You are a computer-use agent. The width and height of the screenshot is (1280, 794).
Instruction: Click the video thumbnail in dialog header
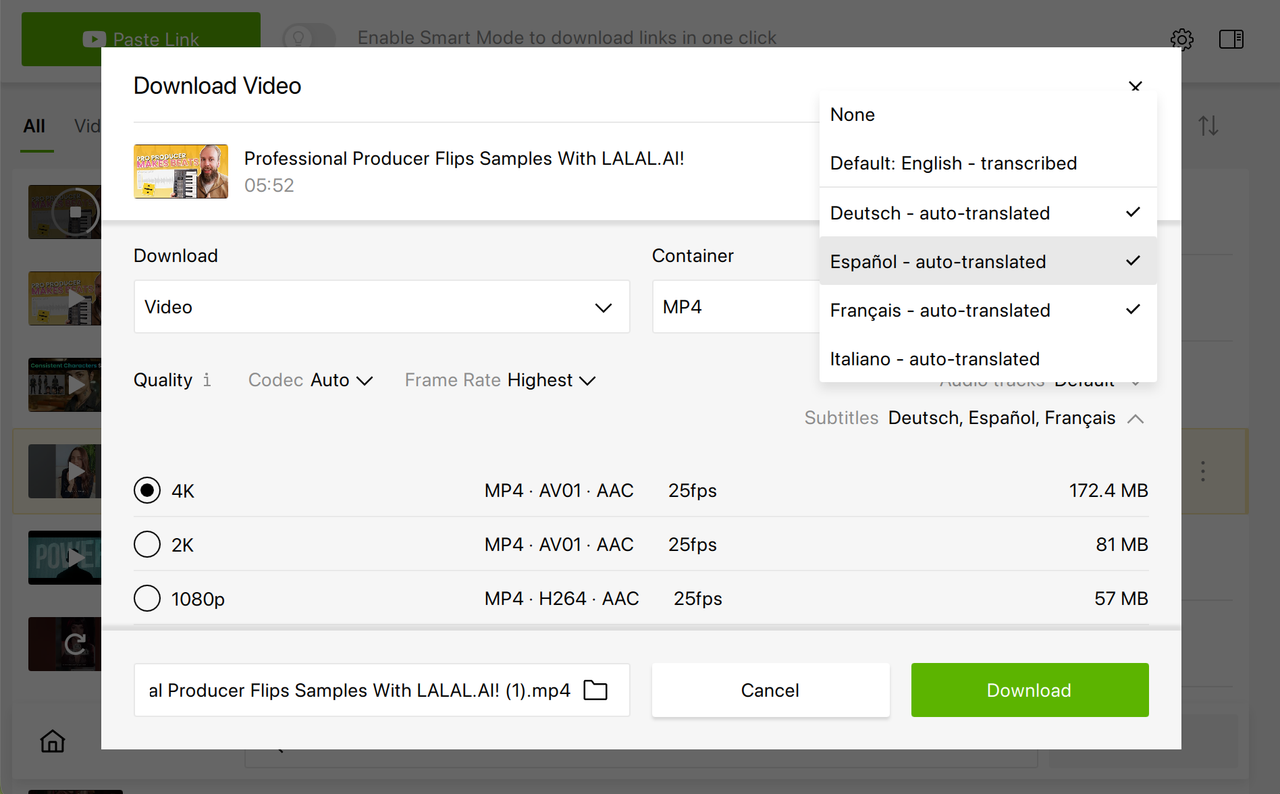181,171
